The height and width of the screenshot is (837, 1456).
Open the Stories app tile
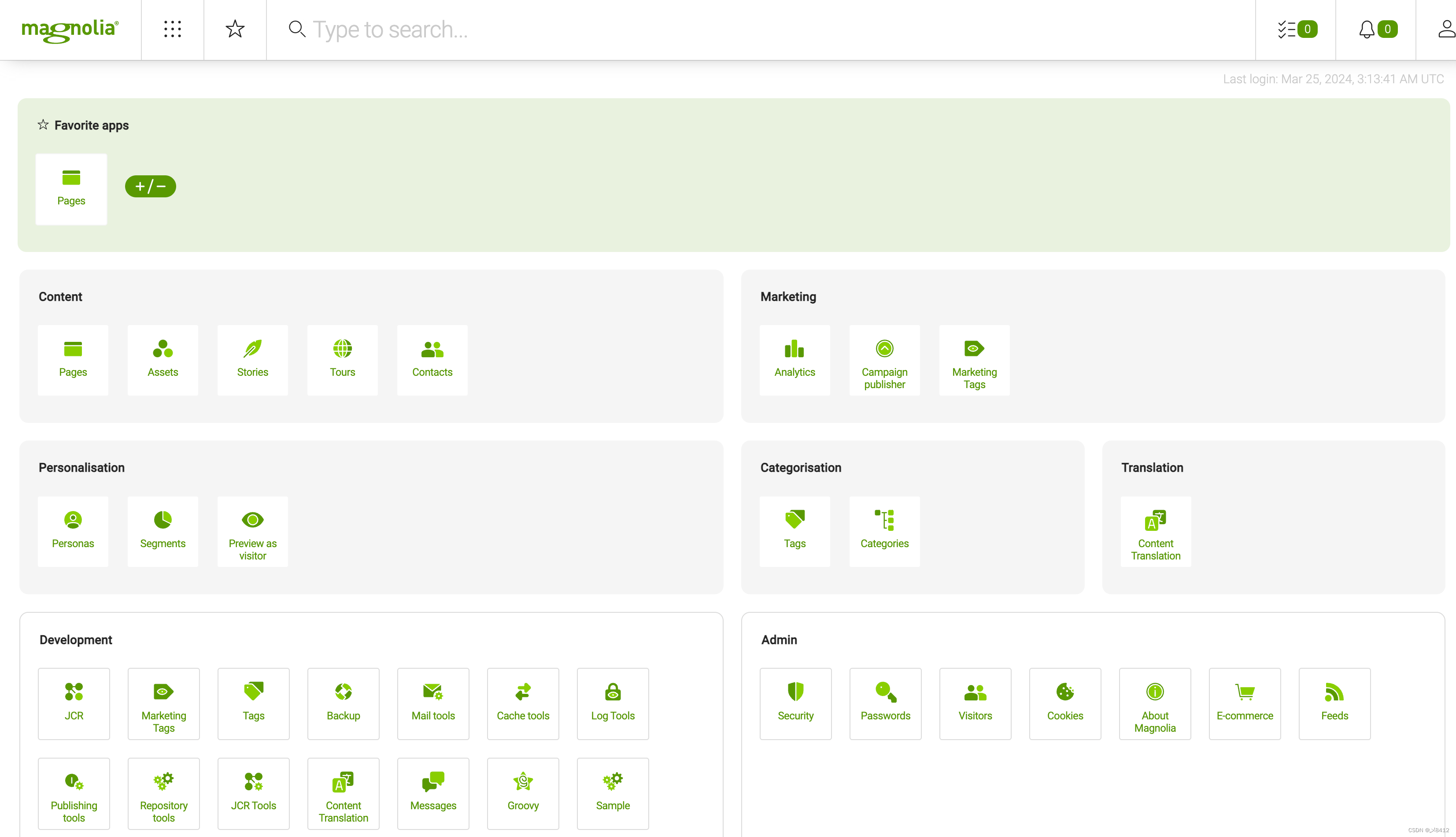[x=252, y=359]
